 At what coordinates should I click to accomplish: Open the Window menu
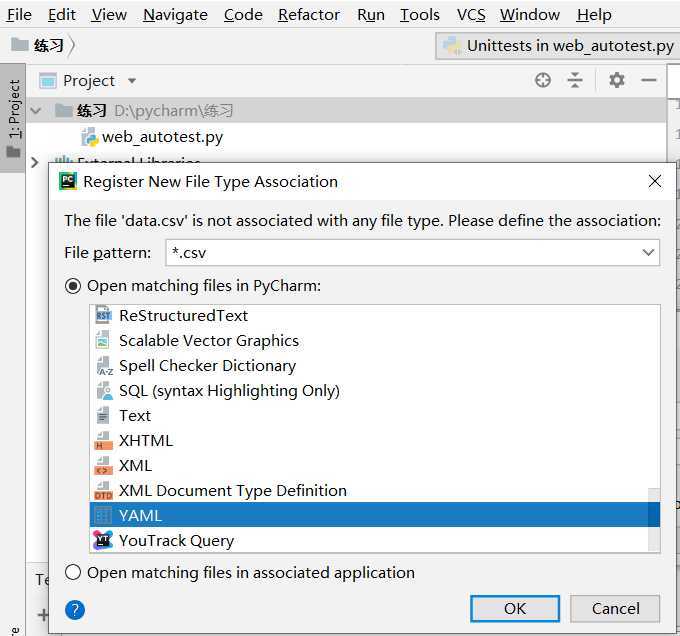(530, 15)
